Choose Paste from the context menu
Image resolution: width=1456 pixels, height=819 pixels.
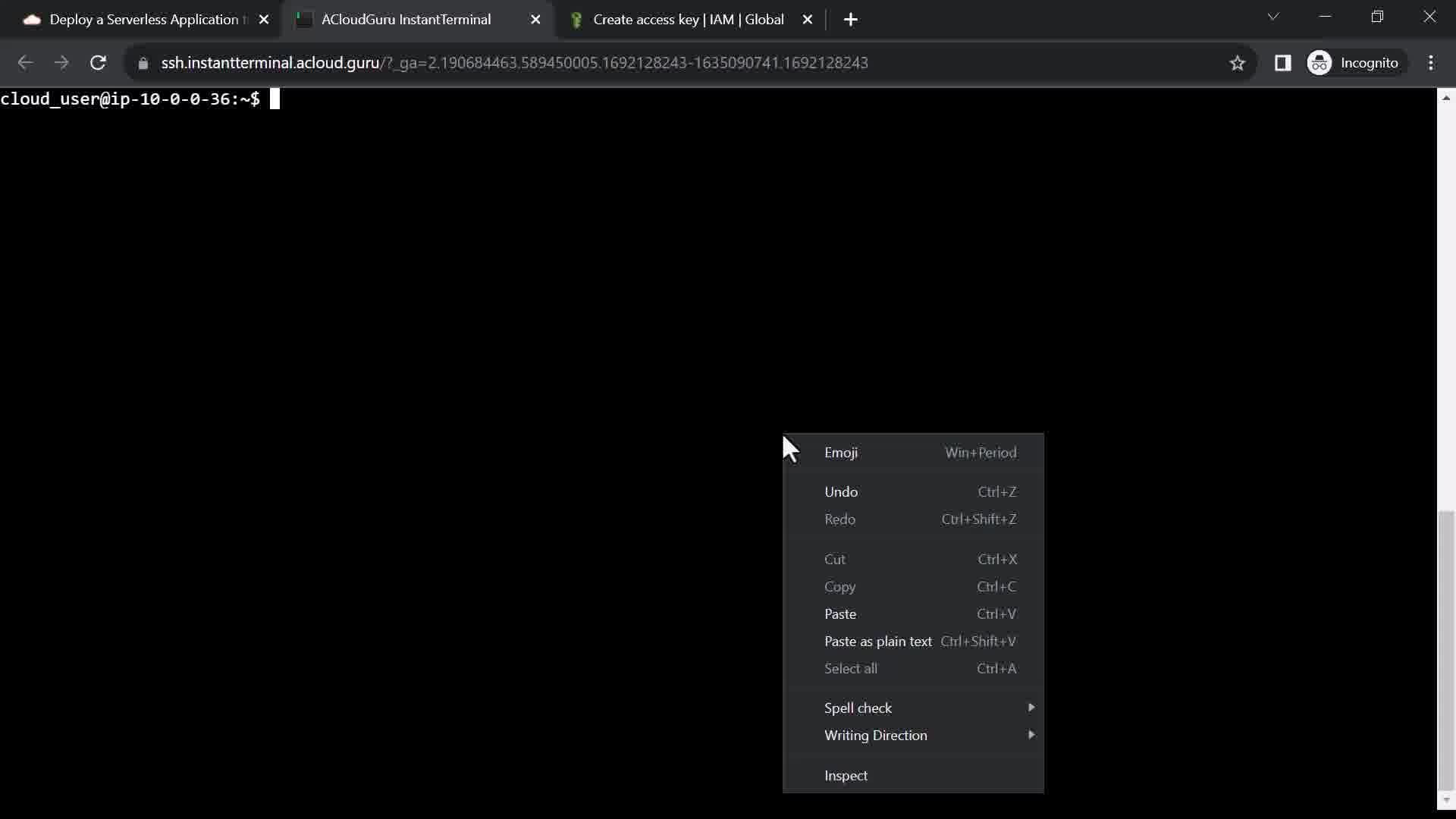840,613
